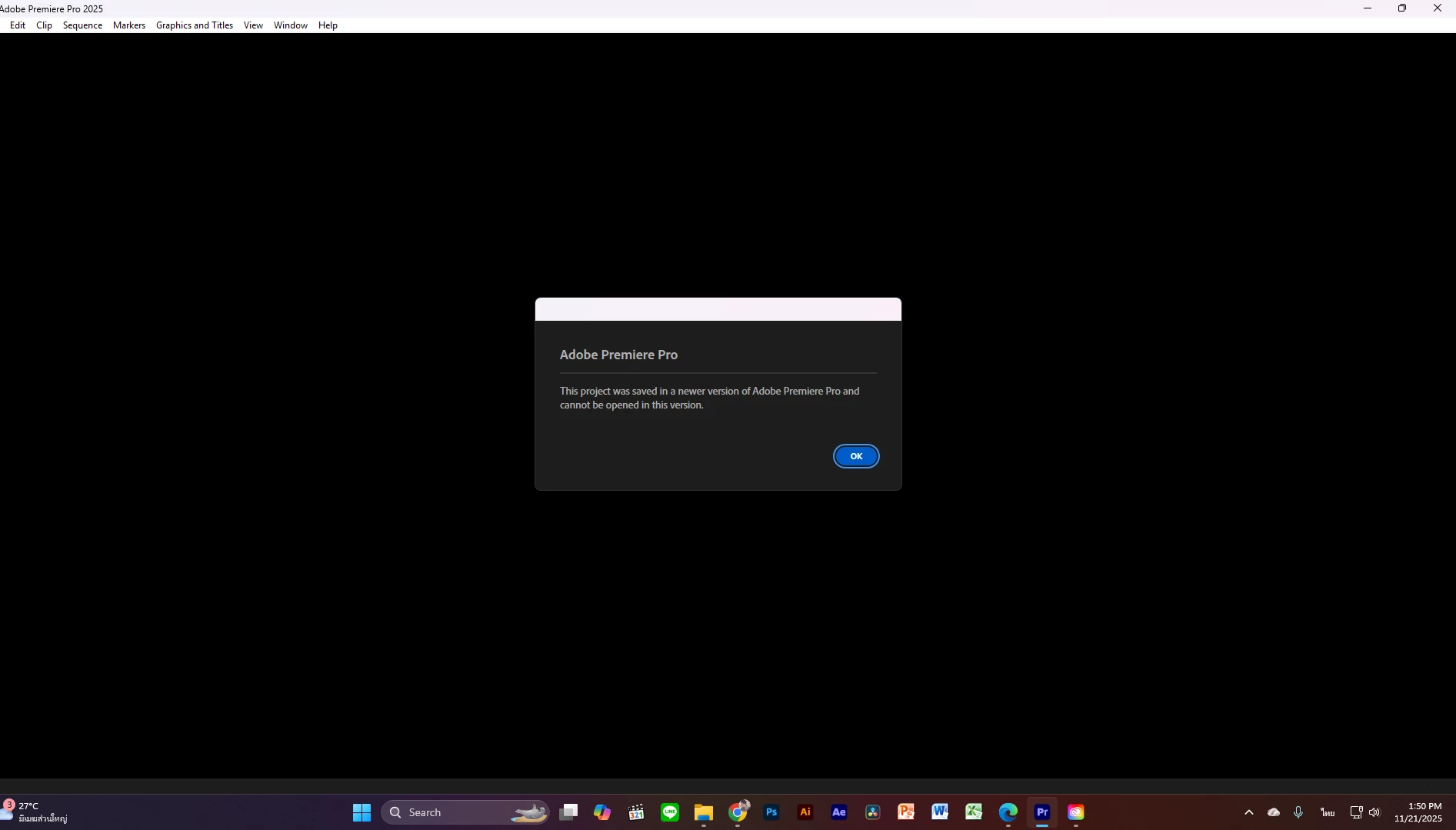Launch DaVinci Resolve from the taskbar
The width and height of the screenshot is (1456, 830).
tap(873, 812)
